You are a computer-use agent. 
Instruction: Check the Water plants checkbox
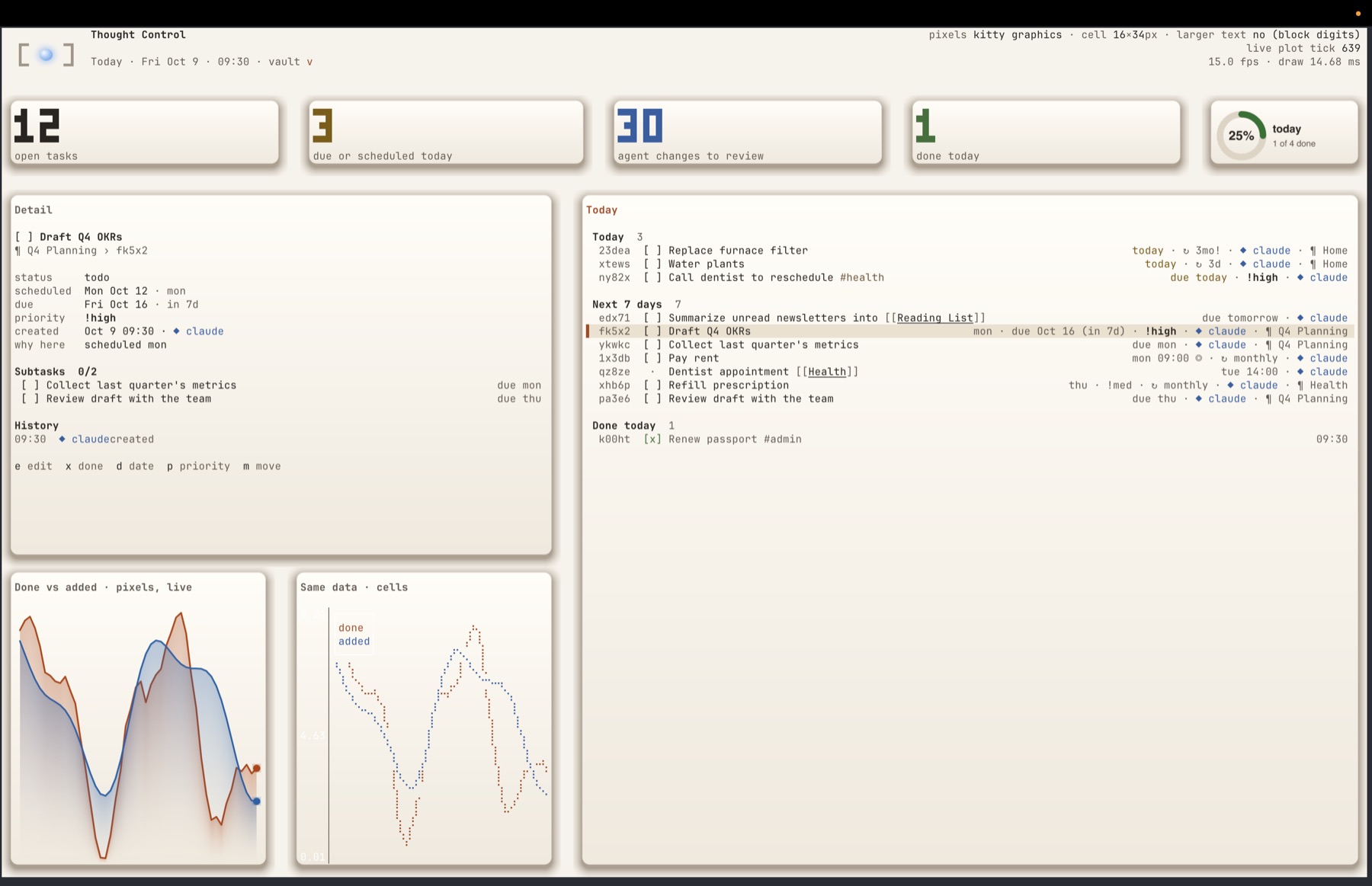(652, 264)
